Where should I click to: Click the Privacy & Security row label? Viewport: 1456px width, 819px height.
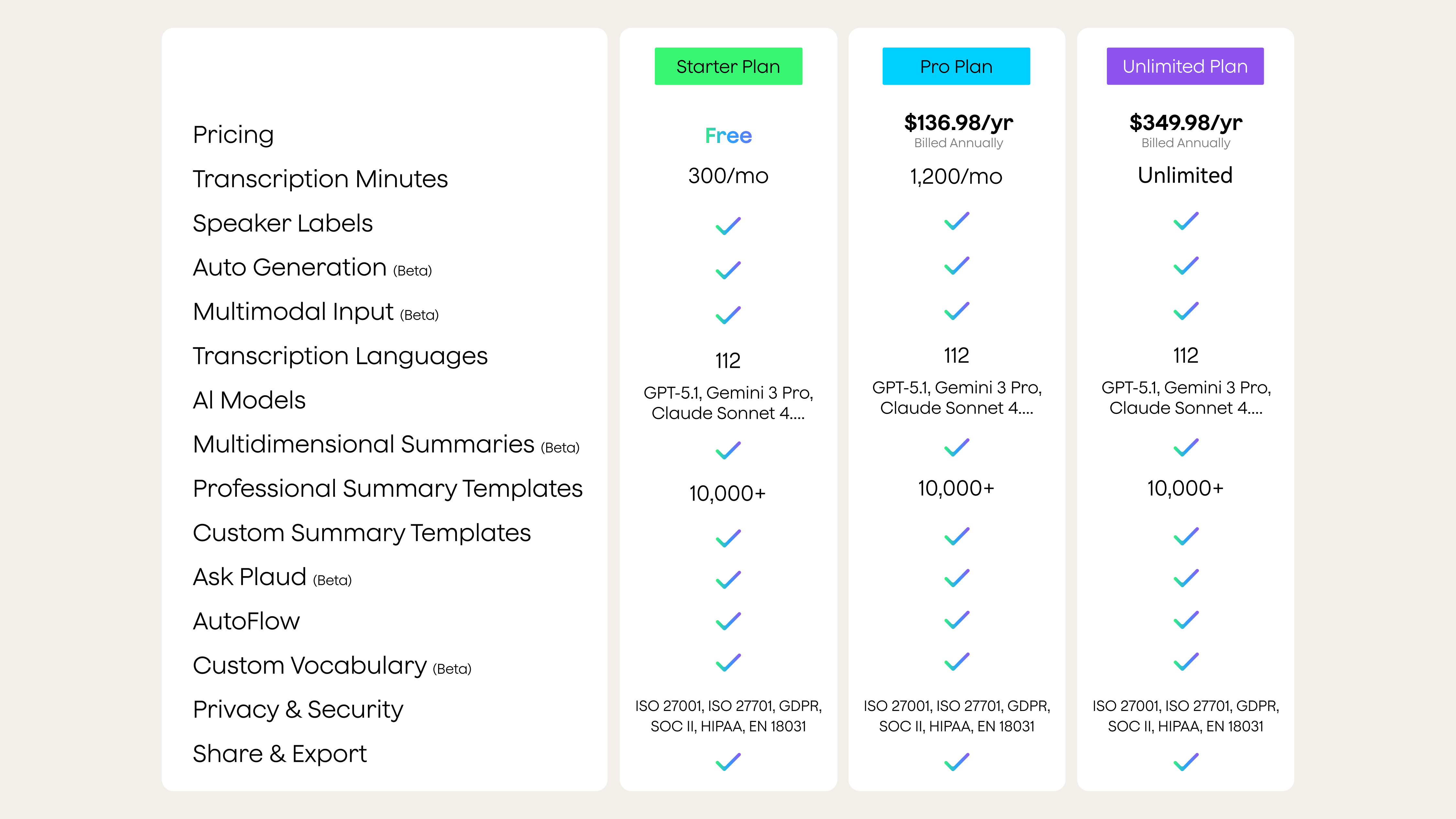point(298,710)
